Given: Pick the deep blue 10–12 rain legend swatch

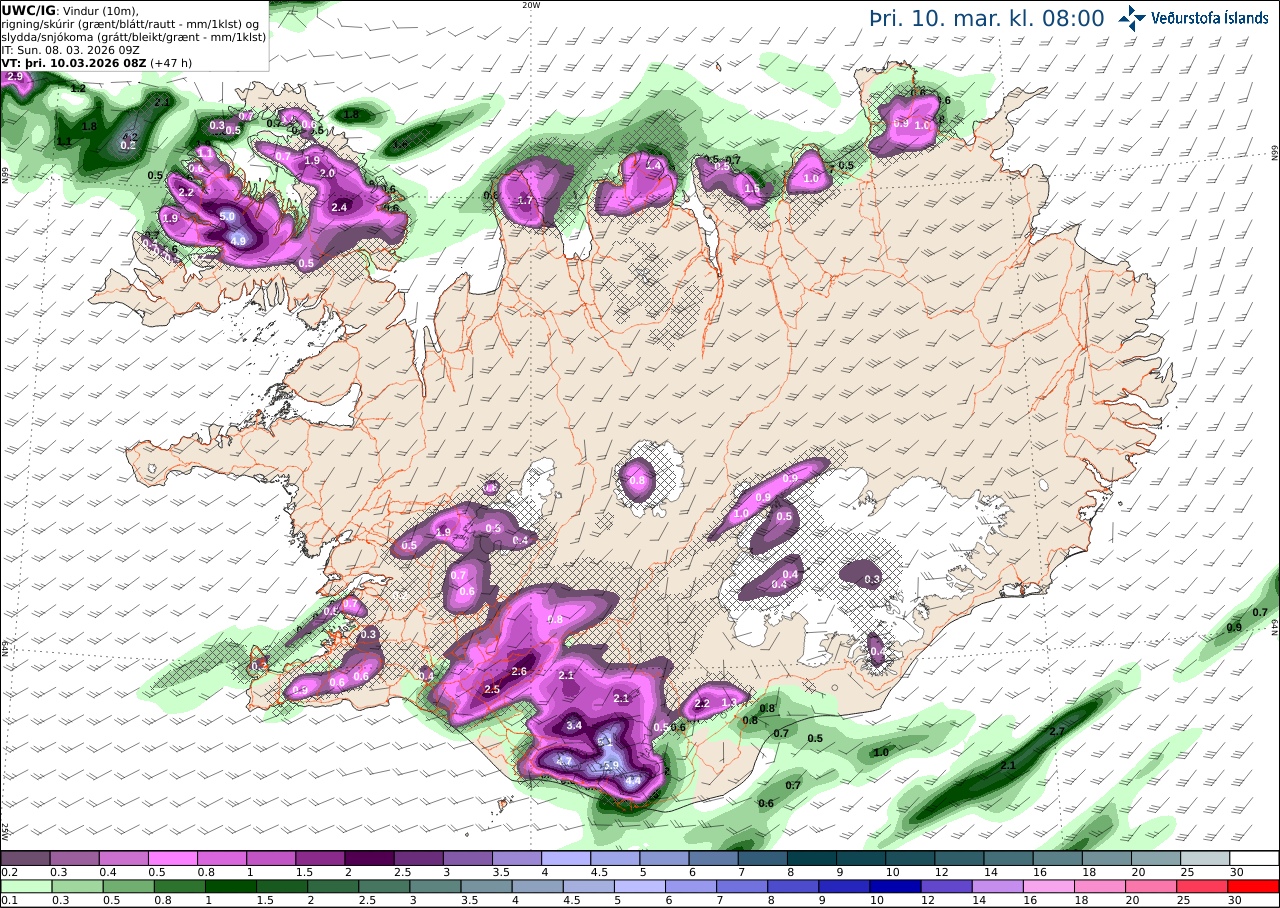Looking at the screenshot, I should coord(896,886).
